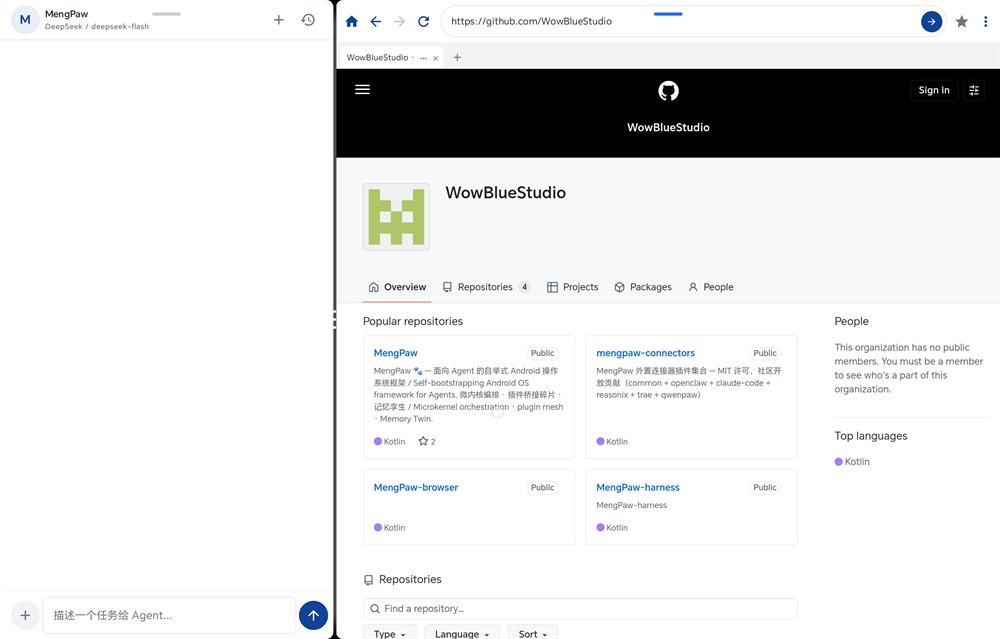
Task: Navigate back in browser
Action: click(x=376, y=21)
